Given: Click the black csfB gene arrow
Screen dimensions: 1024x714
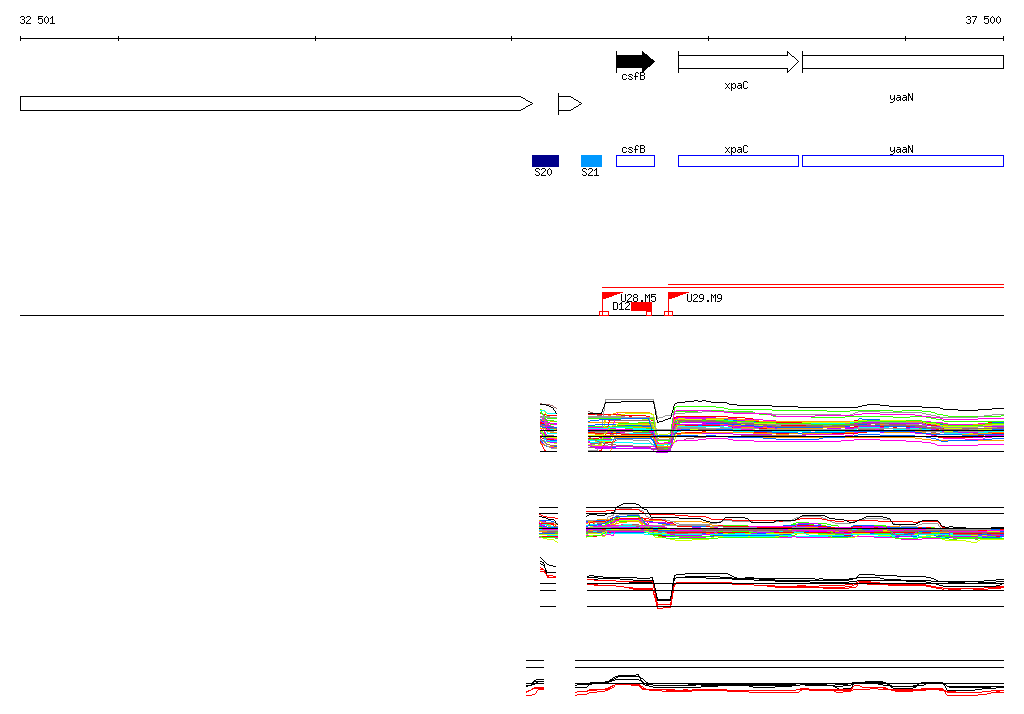Looking at the screenshot, I should point(635,62).
